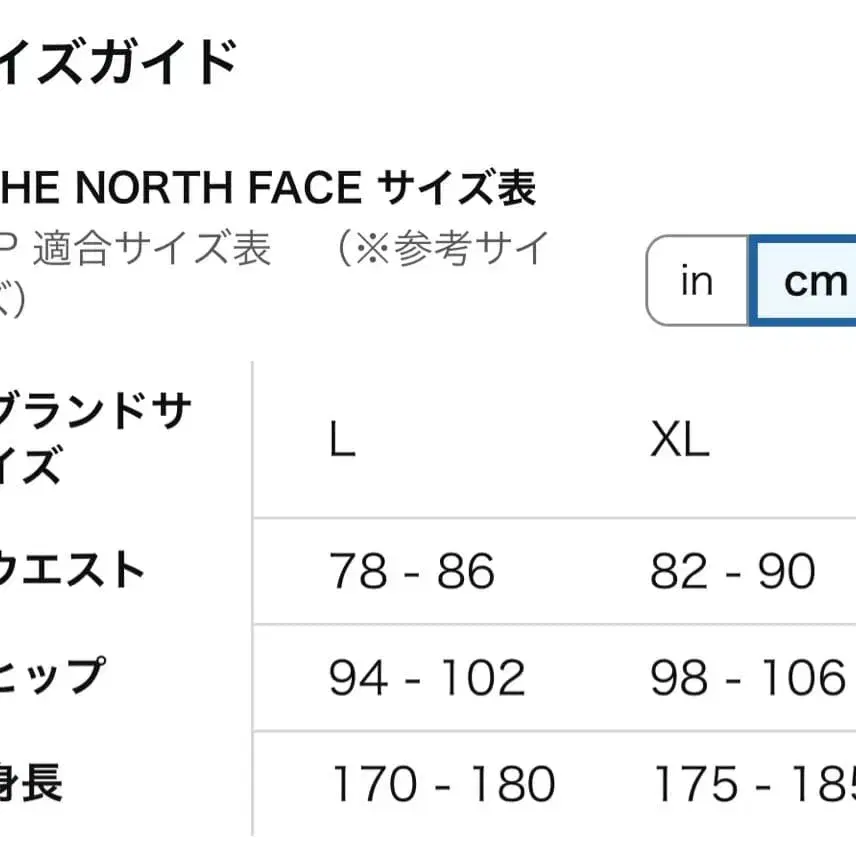Click the L waist value 78 - 86

tap(413, 571)
